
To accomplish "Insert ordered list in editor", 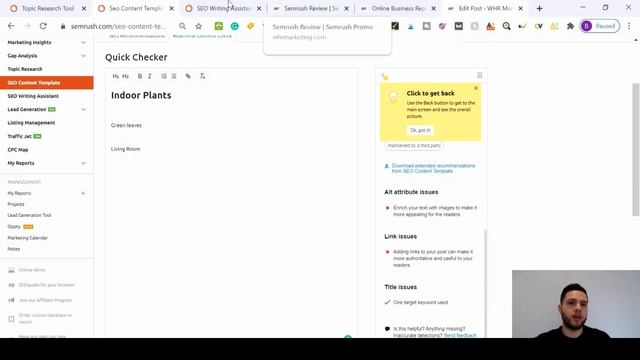I will (164, 76).
